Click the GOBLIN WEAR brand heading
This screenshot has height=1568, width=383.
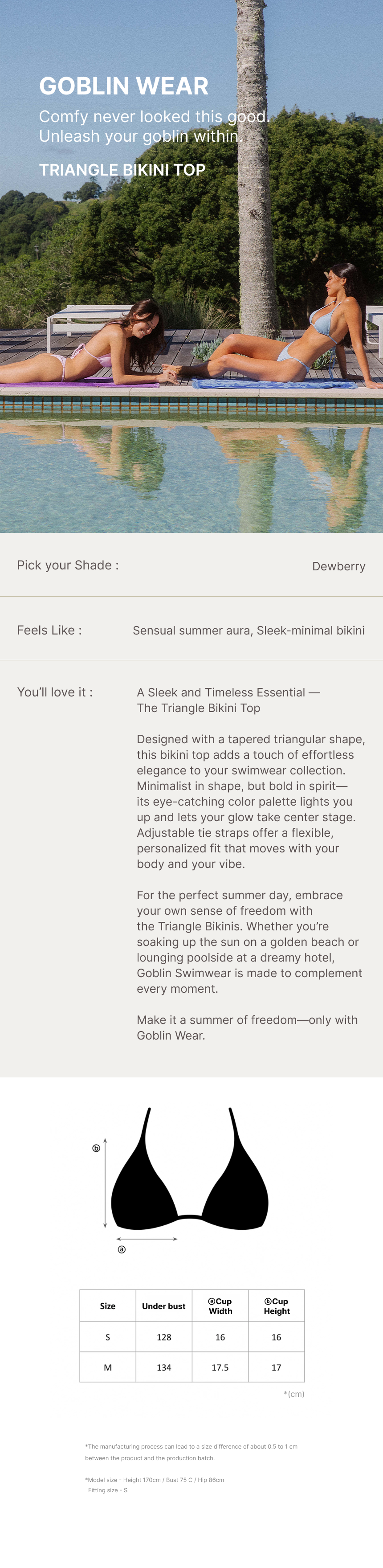(123, 86)
